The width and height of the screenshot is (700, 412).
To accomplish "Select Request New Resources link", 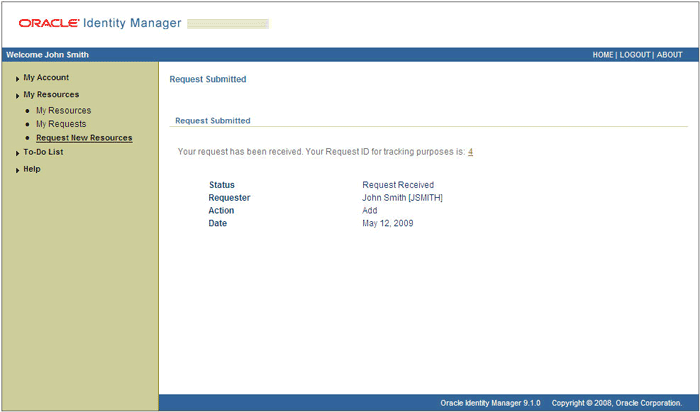I will click(84, 138).
